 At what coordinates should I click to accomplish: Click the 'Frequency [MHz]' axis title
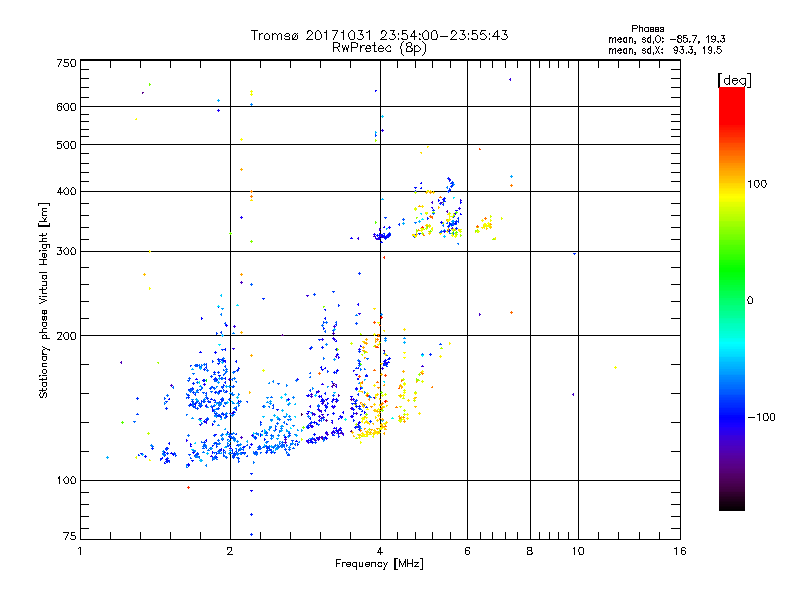379,564
